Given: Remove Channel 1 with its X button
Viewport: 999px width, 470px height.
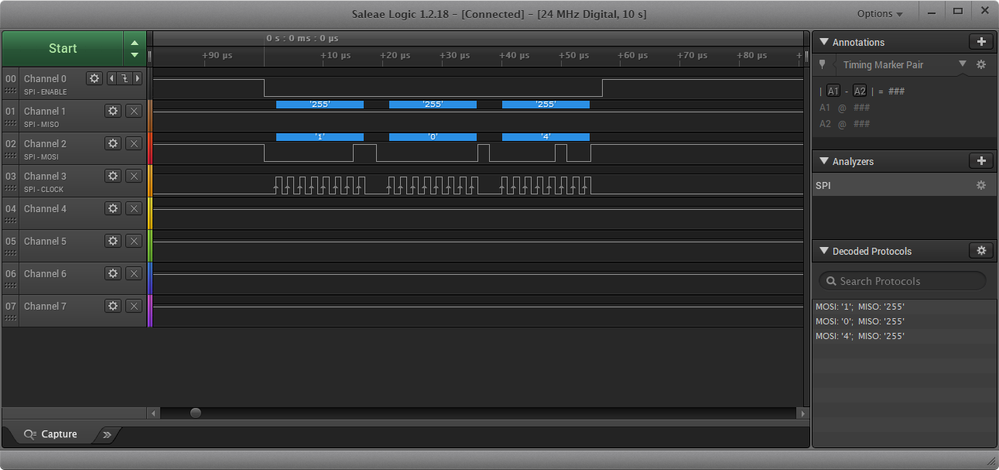Looking at the screenshot, I should click(x=134, y=111).
